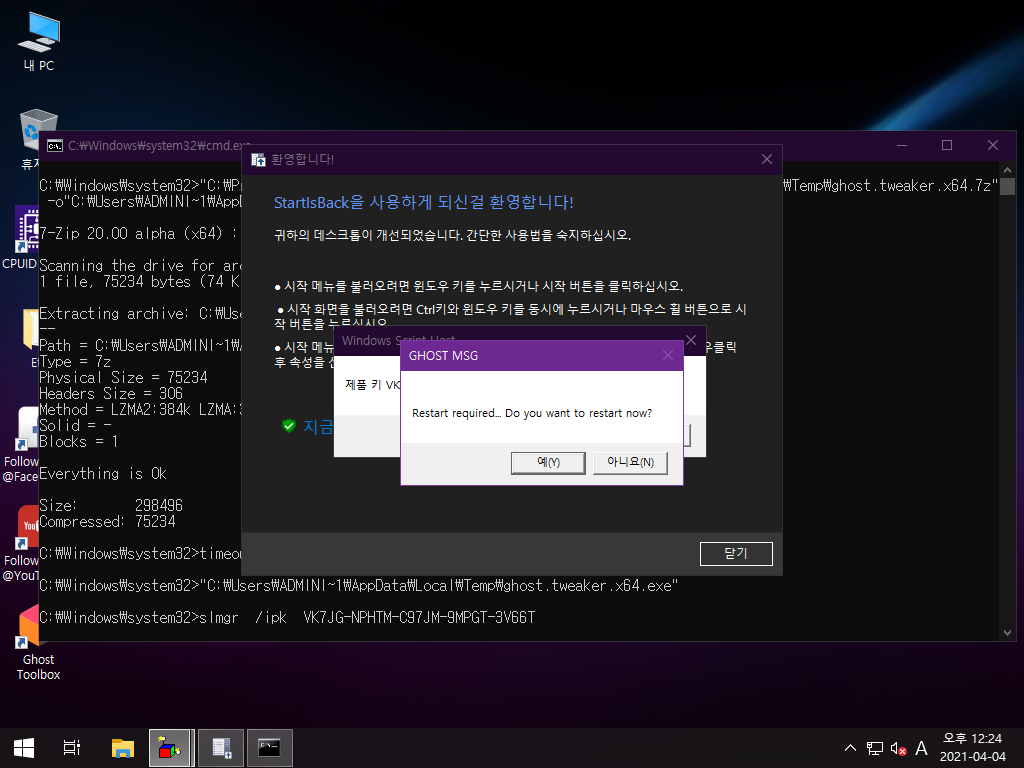Open the 내 PC desktop icon
1024x768 pixels.
click(39, 42)
